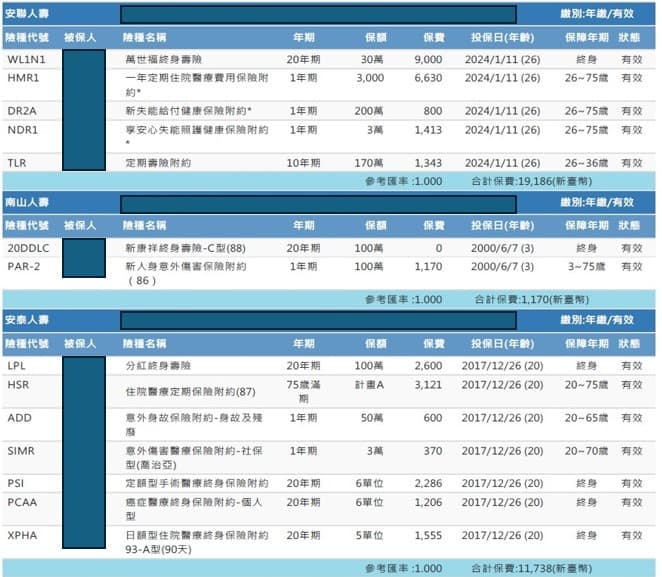The width and height of the screenshot is (662, 577).
Task: Select the 新康祥終身壽險-C型(88) product name
Action: coord(185,248)
